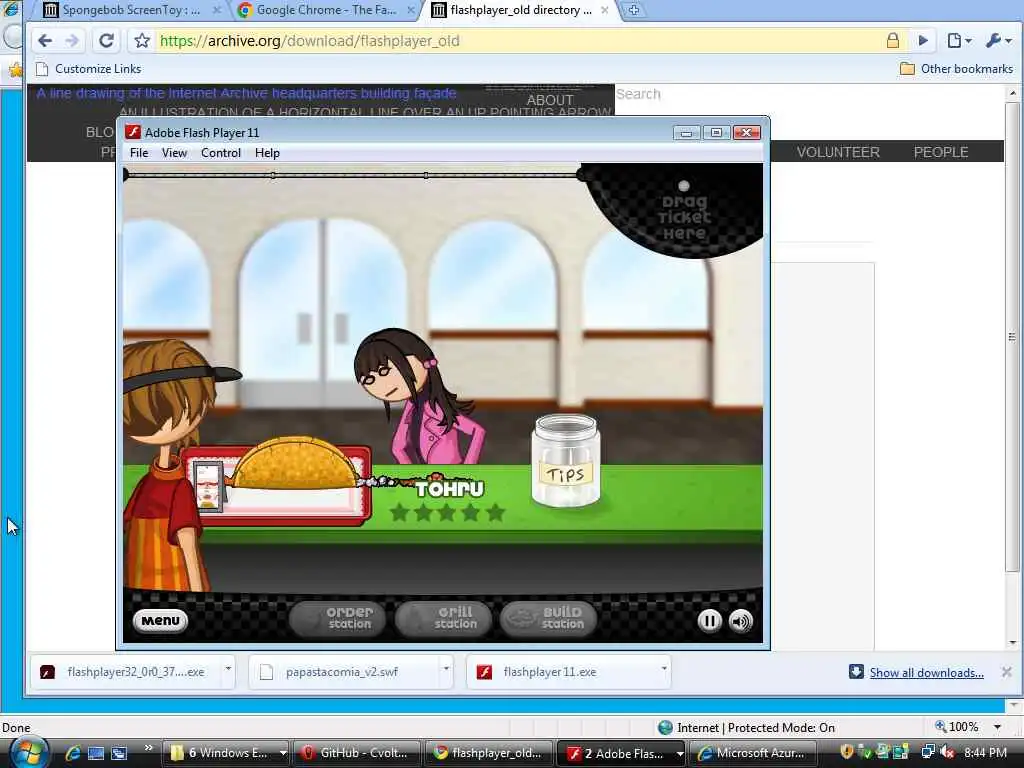Open Other bookmarks folder
This screenshot has width=1024, height=768.
(957, 69)
